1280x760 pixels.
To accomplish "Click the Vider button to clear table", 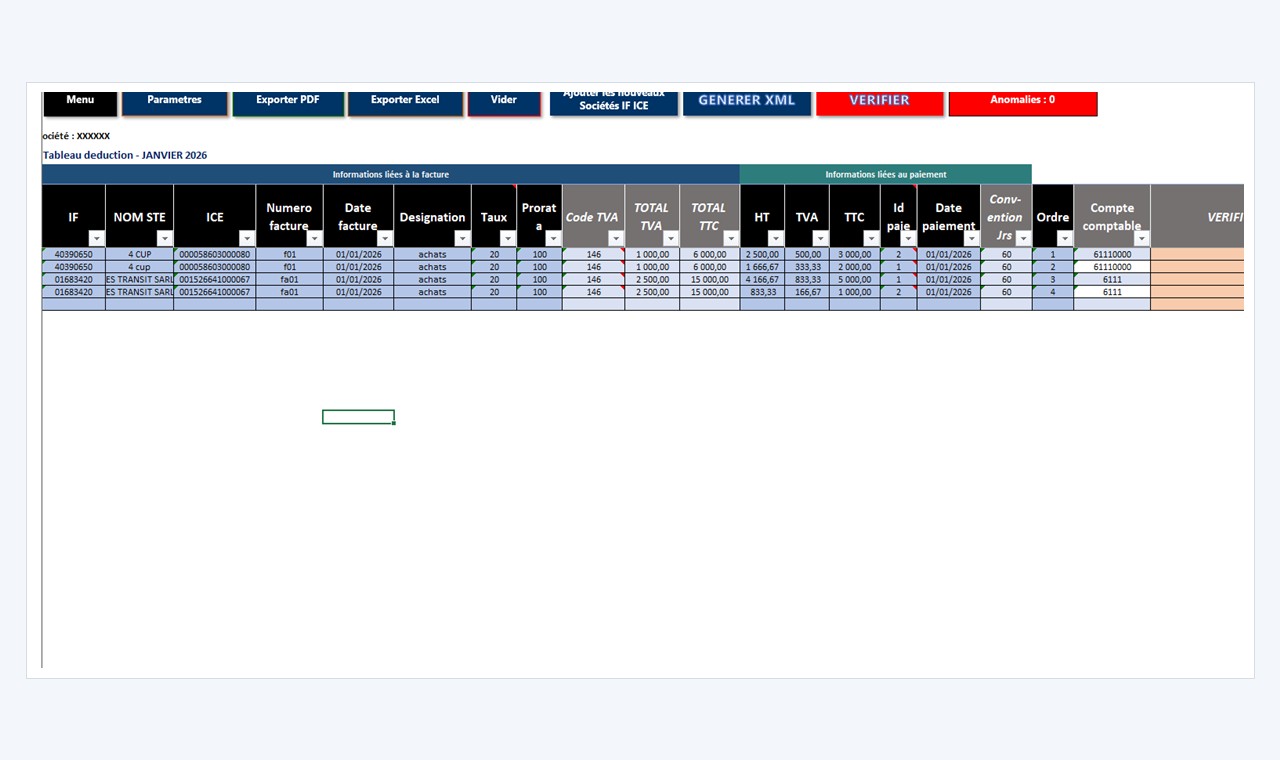I will coord(504,103).
